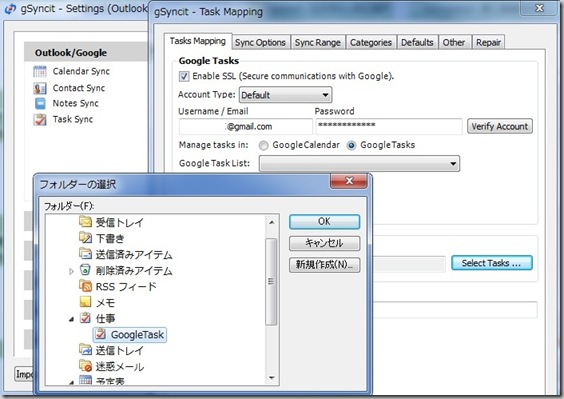
Task: Select the 削除済みアイテム folder name
Action: [134, 270]
